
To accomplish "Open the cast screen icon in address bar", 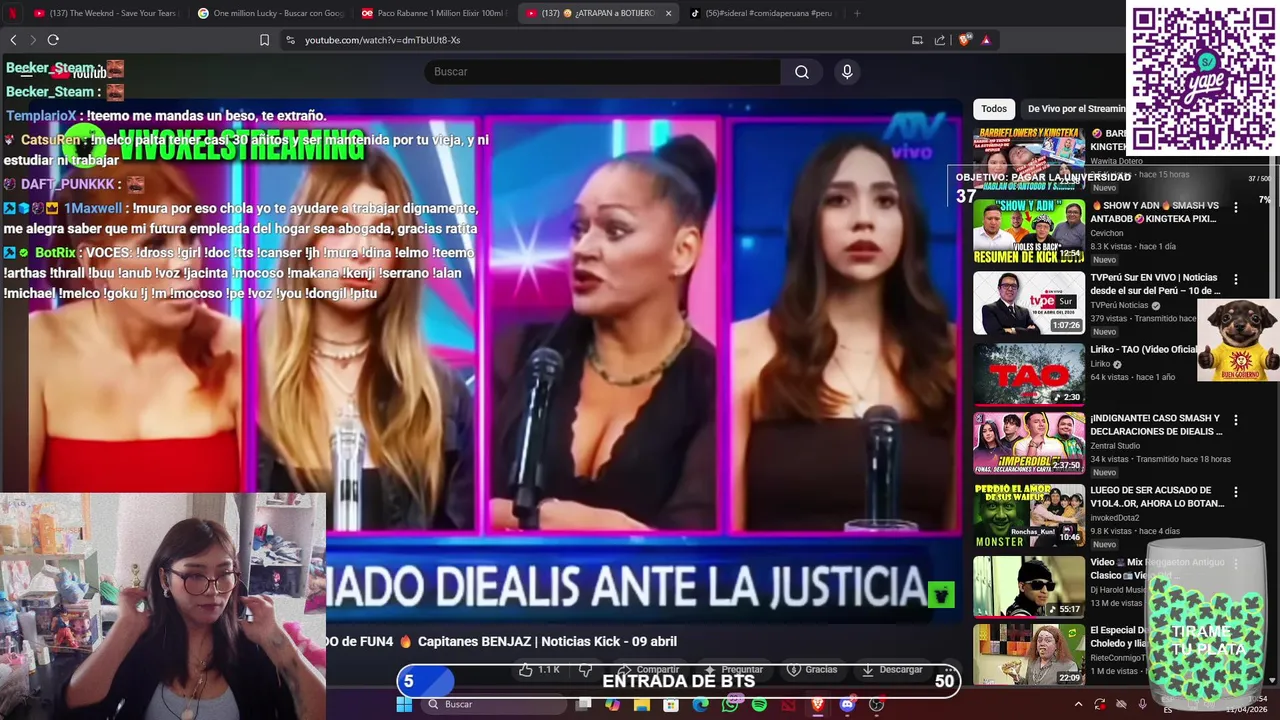I will coord(917,40).
